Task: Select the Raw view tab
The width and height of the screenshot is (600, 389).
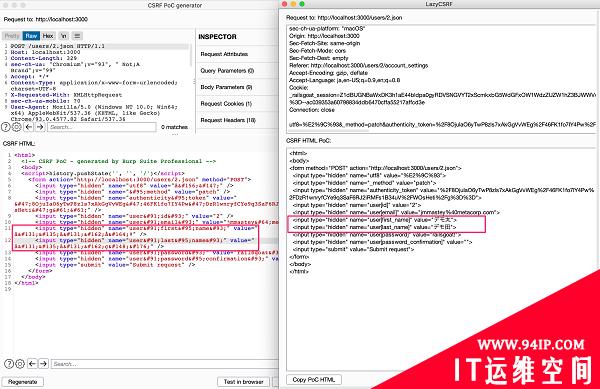Action: [x=31, y=36]
